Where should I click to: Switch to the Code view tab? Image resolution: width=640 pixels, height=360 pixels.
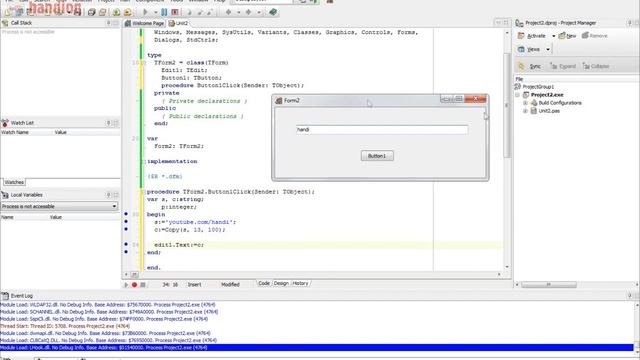pos(264,283)
